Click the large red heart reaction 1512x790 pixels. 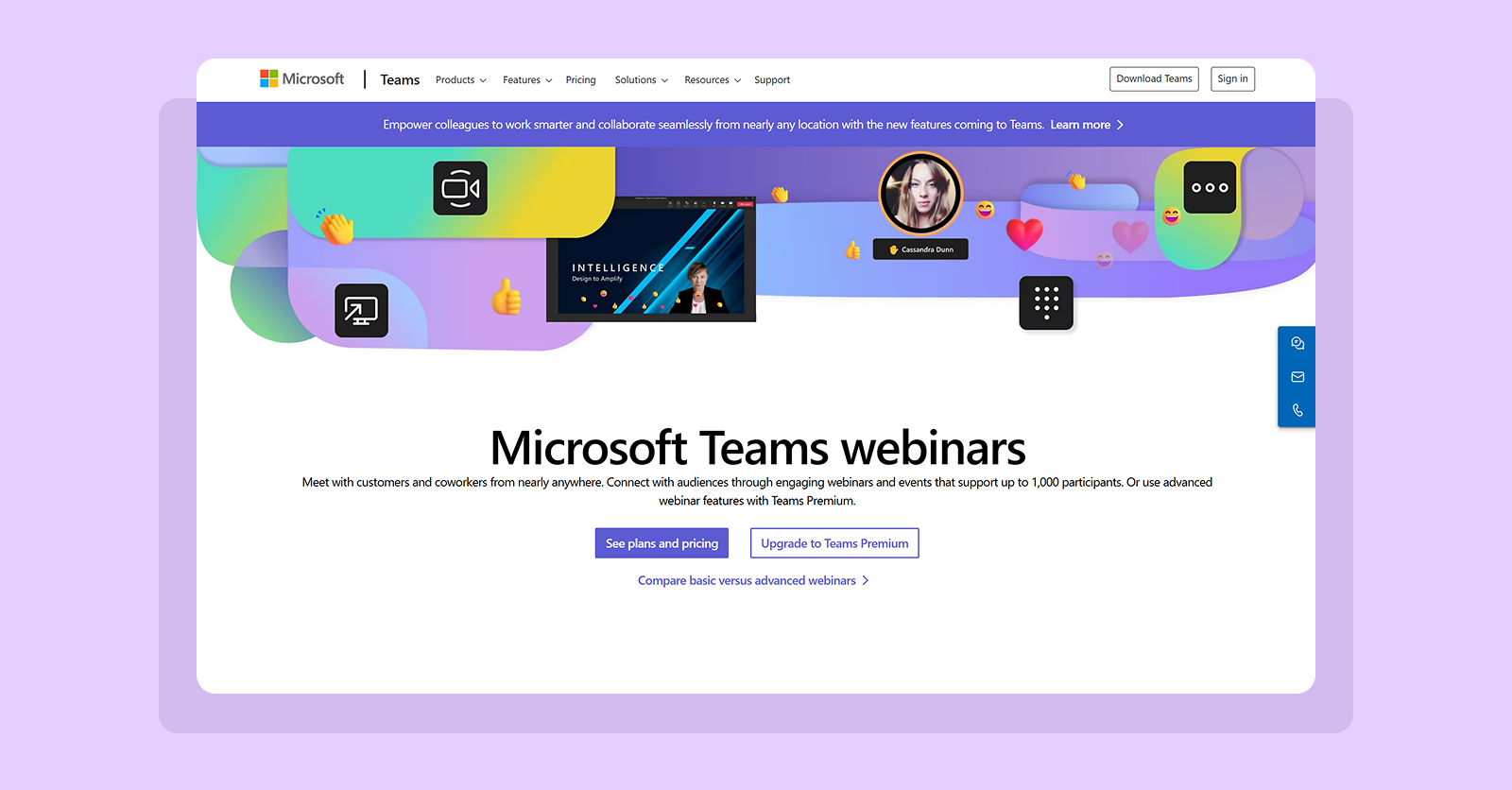pyautogui.click(x=1024, y=232)
